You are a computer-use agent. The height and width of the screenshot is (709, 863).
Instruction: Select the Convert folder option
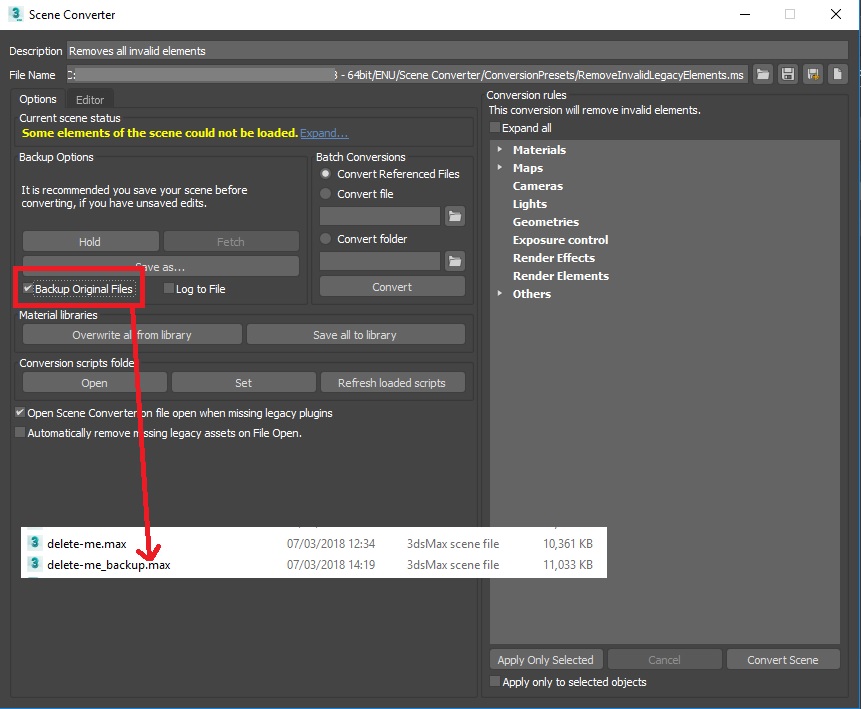325,238
